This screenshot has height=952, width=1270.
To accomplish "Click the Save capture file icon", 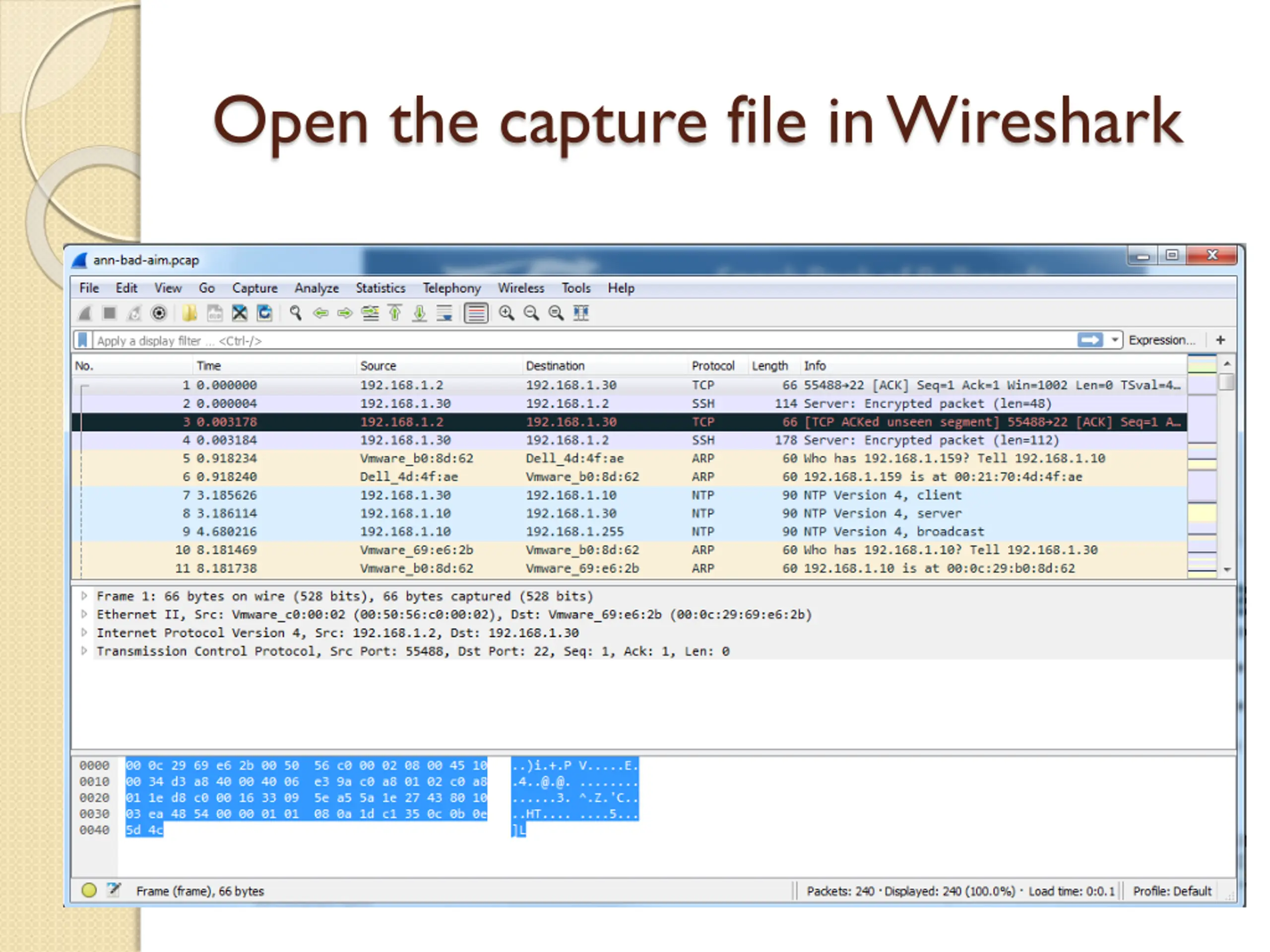I will point(215,313).
